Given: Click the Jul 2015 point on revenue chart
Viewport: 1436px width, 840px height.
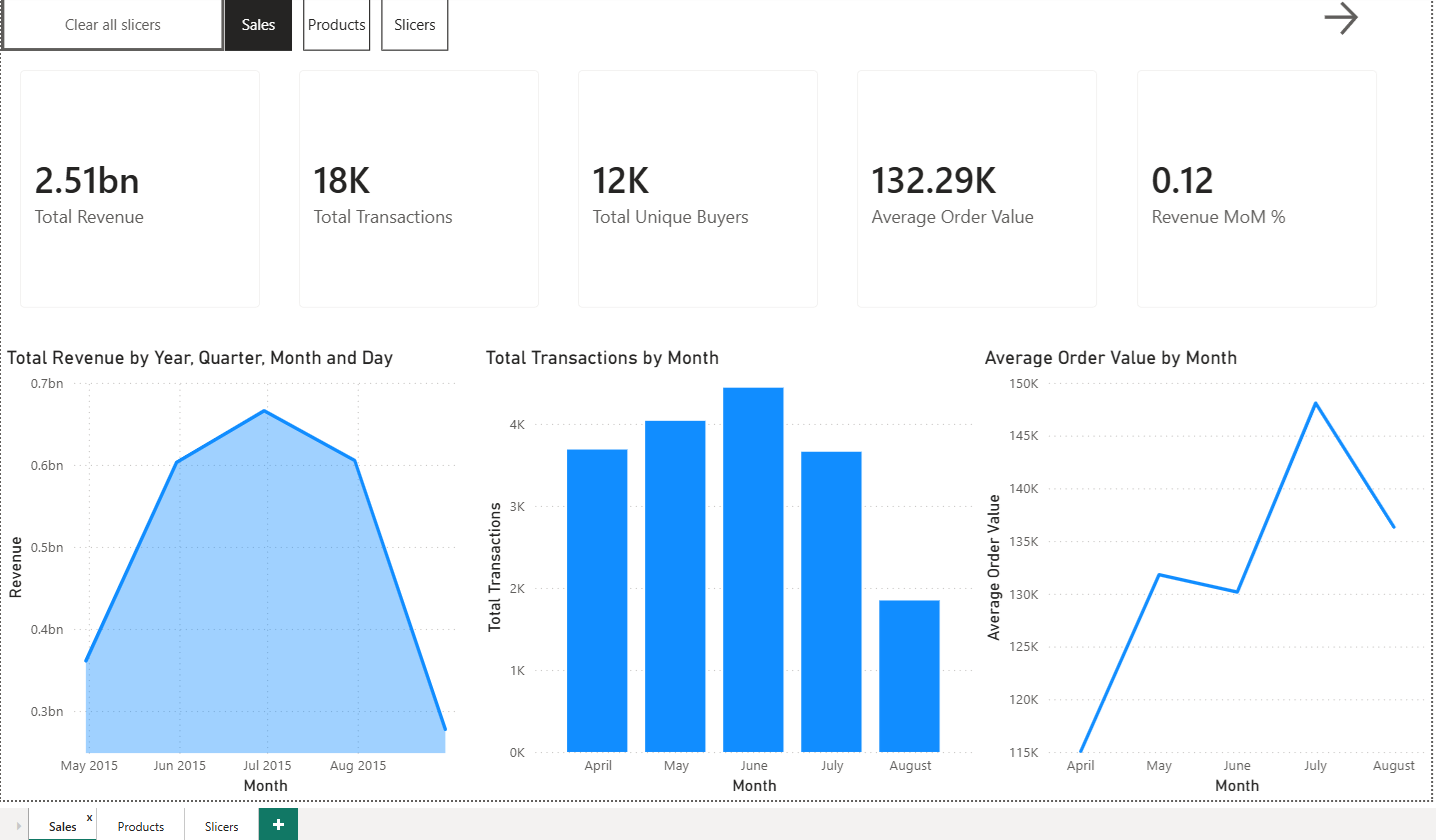Looking at the screenshot, I should 265,412.
